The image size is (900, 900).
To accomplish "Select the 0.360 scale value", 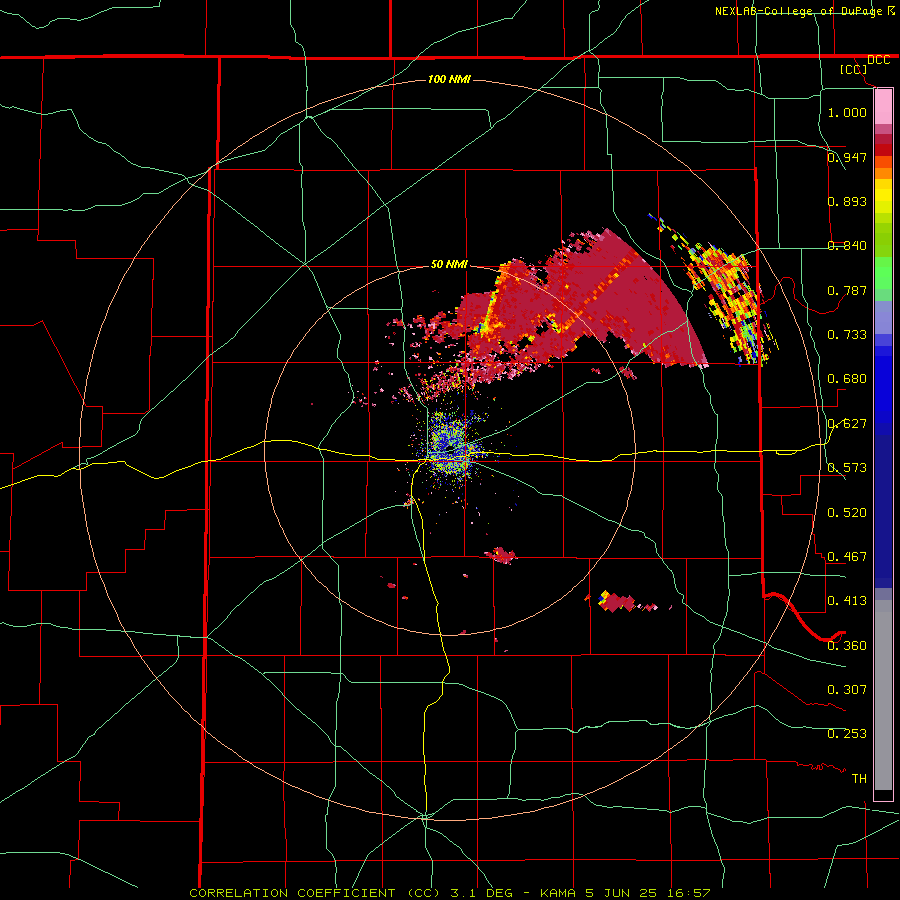I will tap(847, 645).
